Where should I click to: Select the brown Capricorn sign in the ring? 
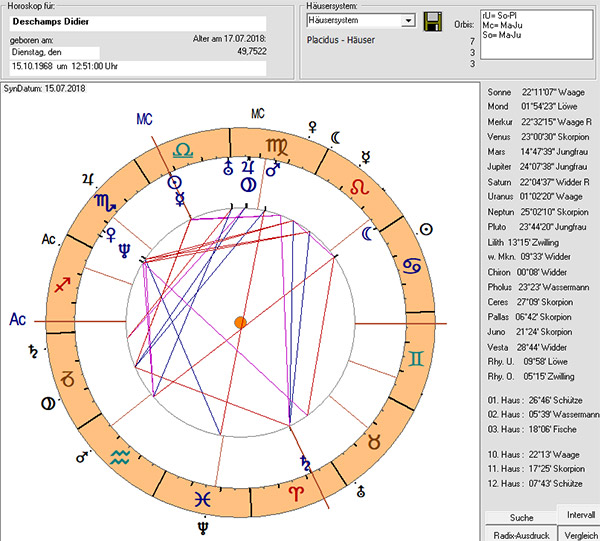pos(68,379)
